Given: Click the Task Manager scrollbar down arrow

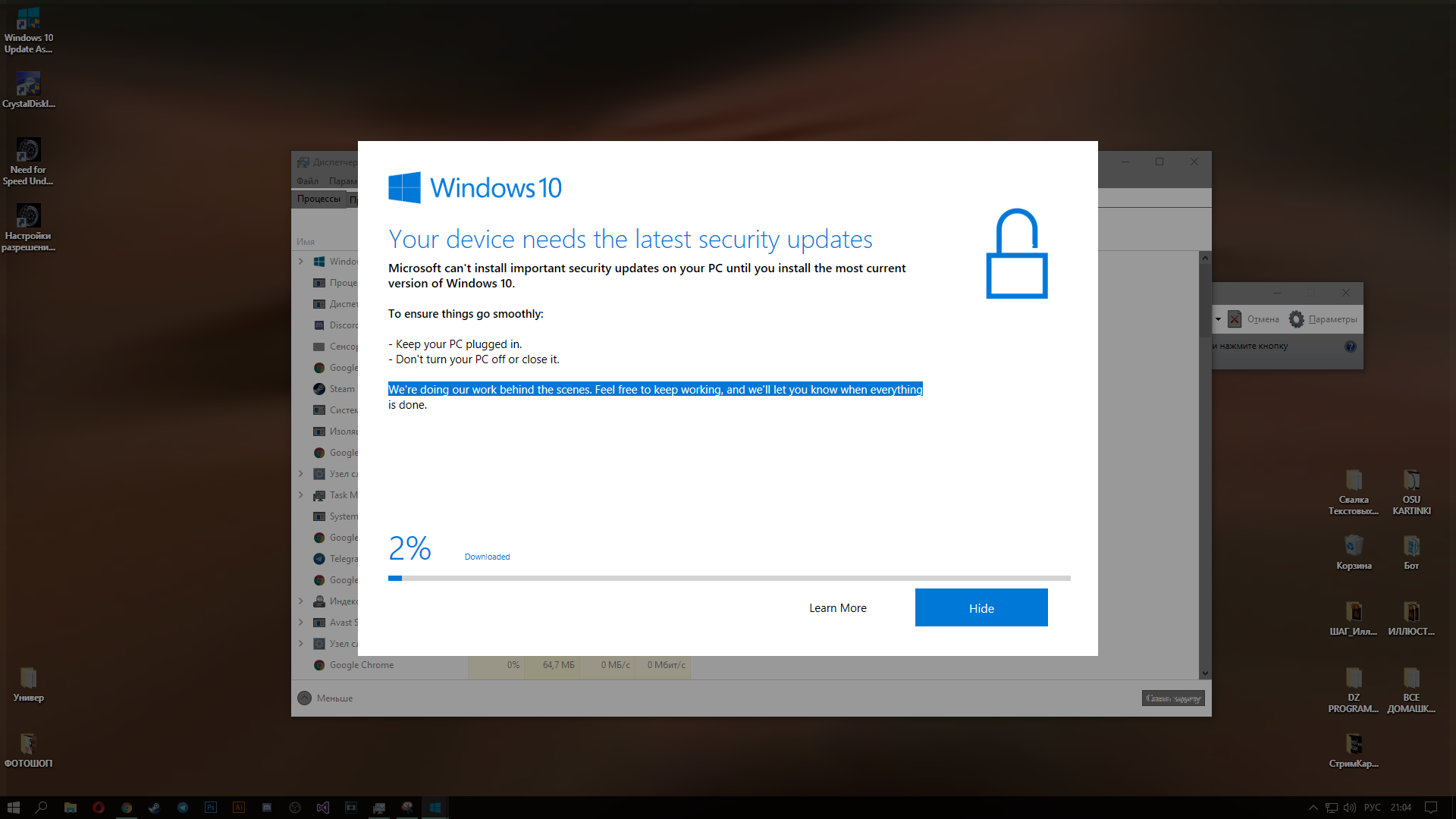Looking at the screenshot, I should (1205, 673).
